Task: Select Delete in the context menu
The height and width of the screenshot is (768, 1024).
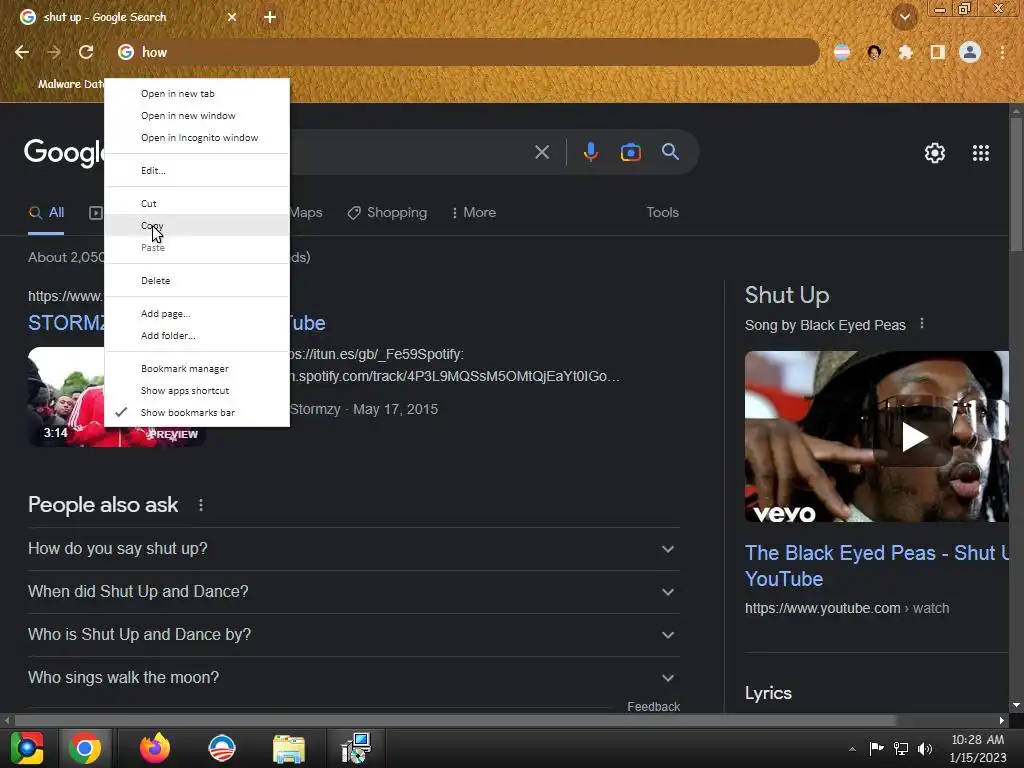Action: click(197, 280)
